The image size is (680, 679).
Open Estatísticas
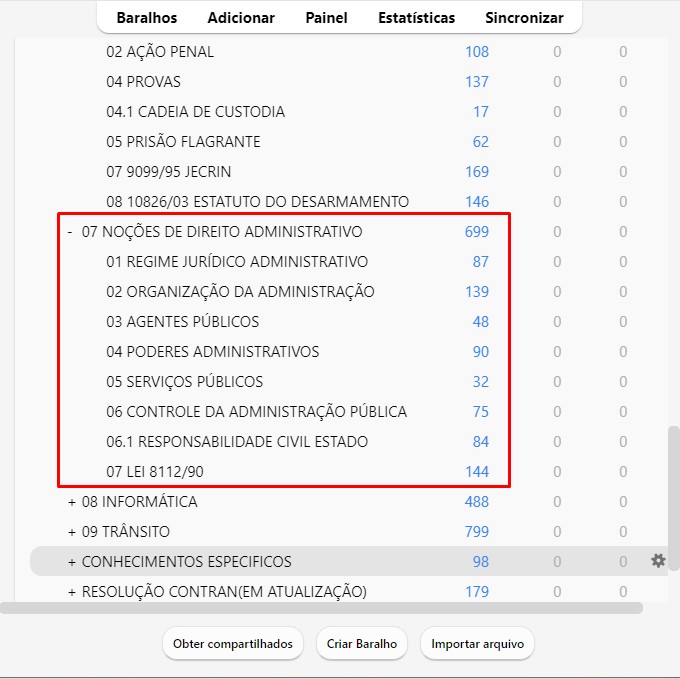[416, 18]
